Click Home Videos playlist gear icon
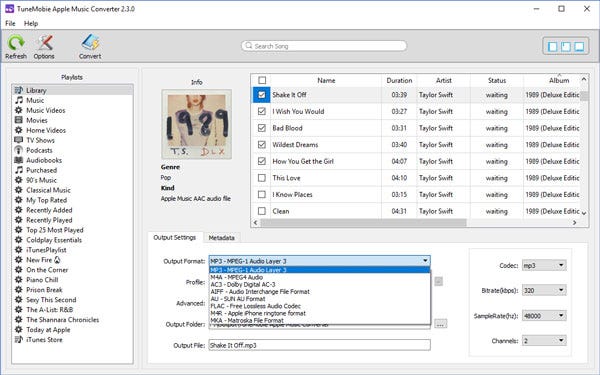 pos(18,130)
